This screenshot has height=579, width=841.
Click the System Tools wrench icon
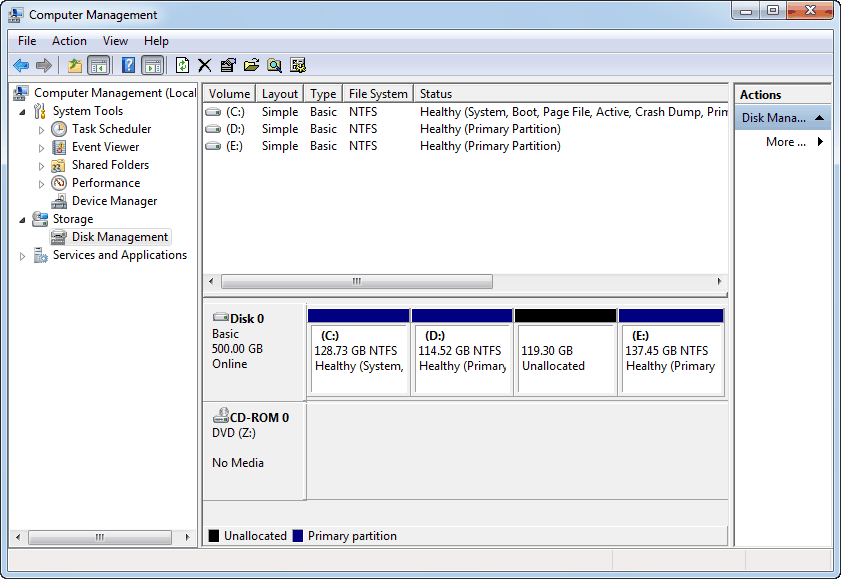(x=40, y=111)
